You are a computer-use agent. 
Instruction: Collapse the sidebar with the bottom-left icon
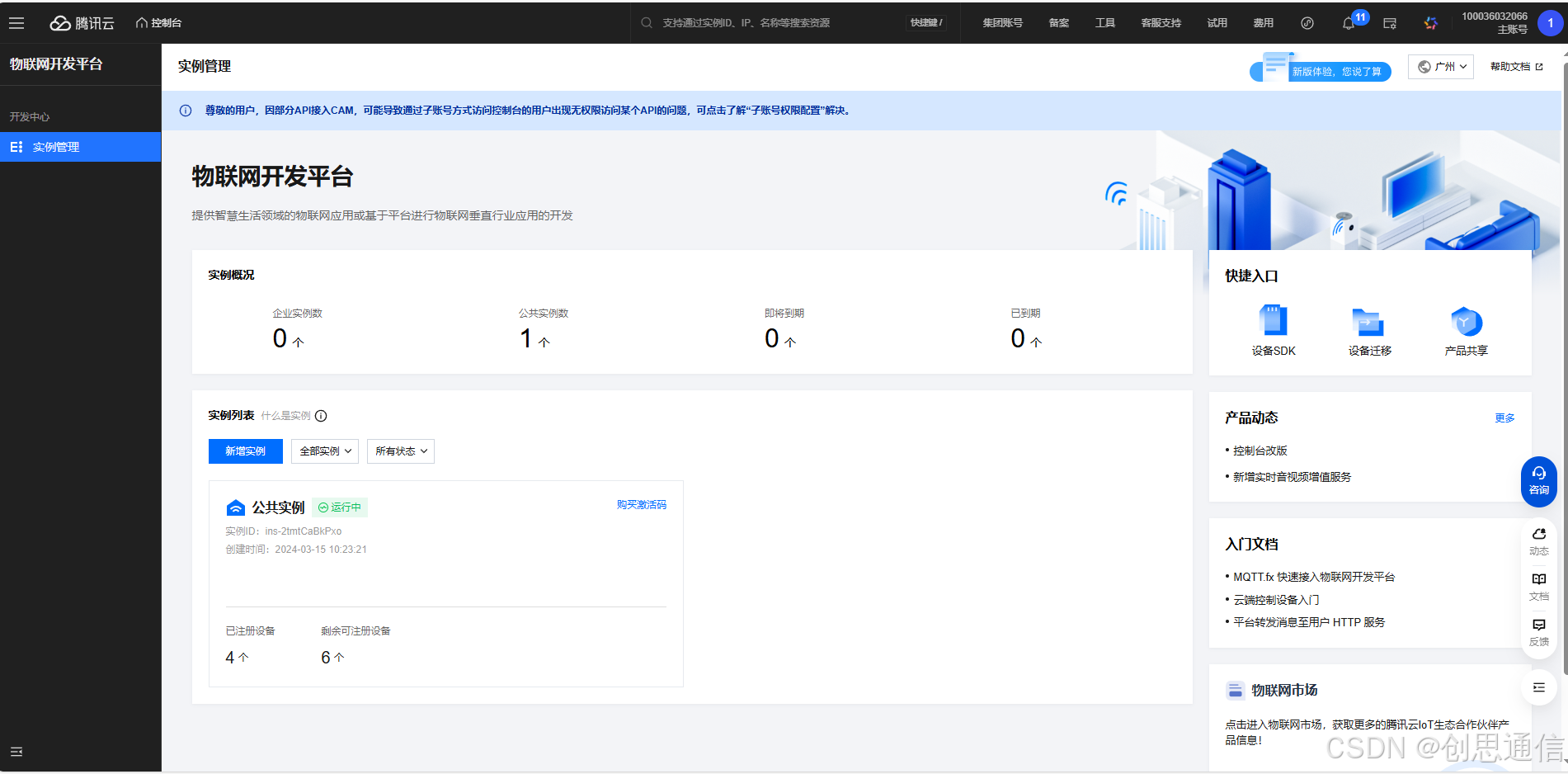click(16, 752)
